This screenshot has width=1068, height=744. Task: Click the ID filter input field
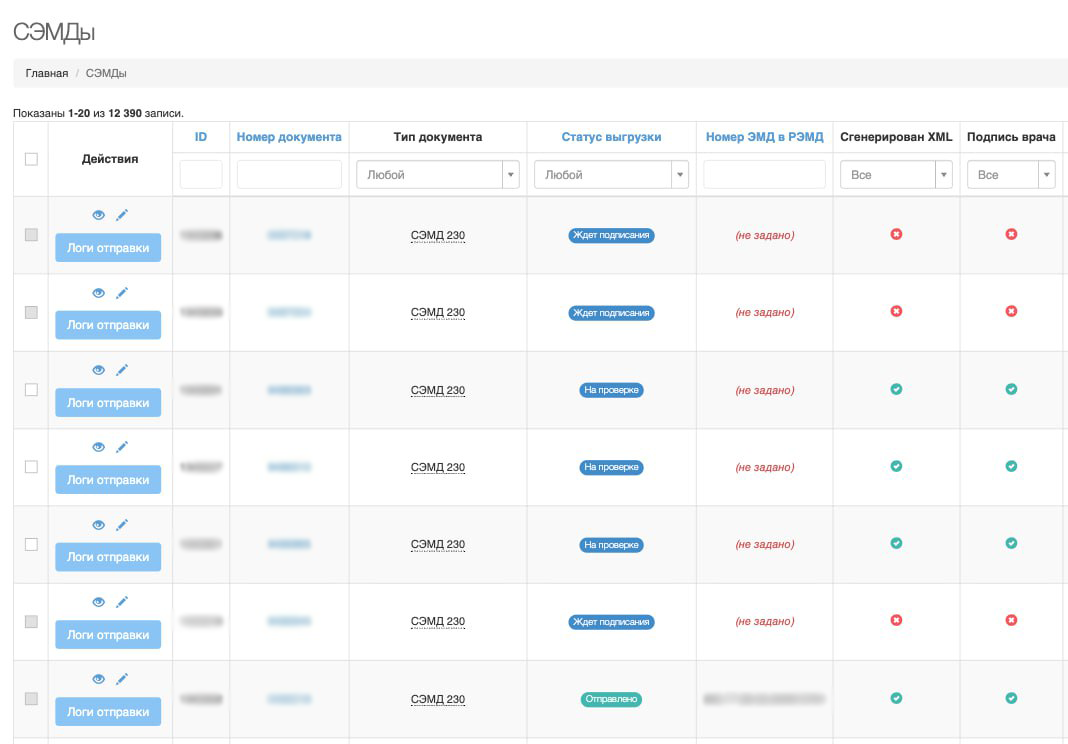pos(201,175)
